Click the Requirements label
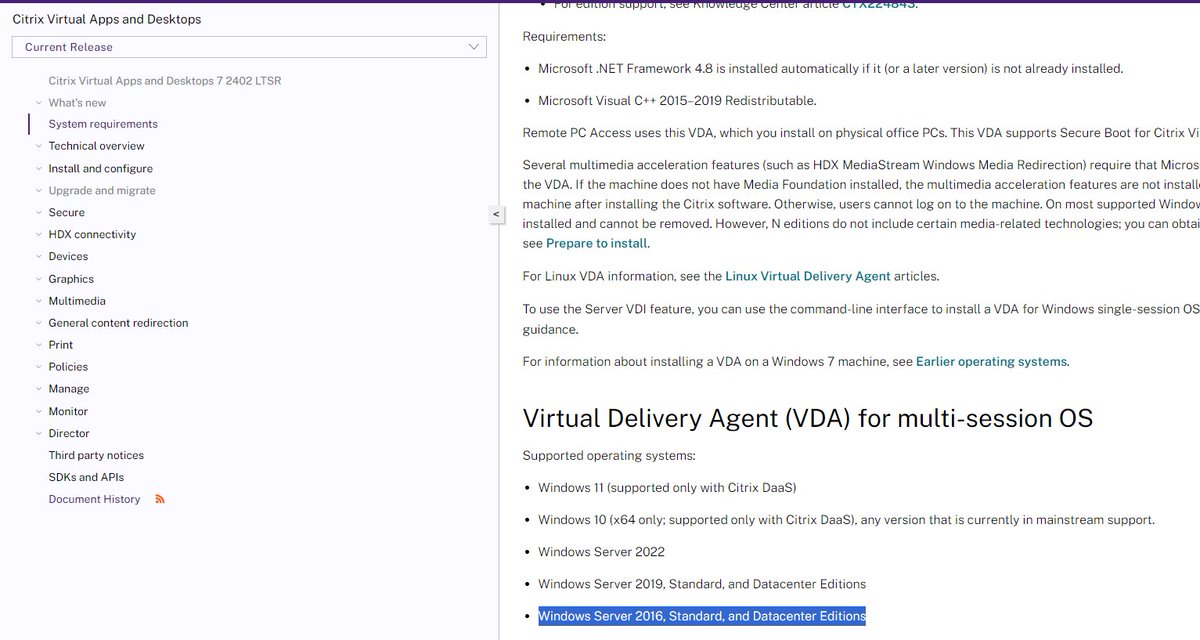Screen dimensions: 1200x640 (x=564, y=37)
